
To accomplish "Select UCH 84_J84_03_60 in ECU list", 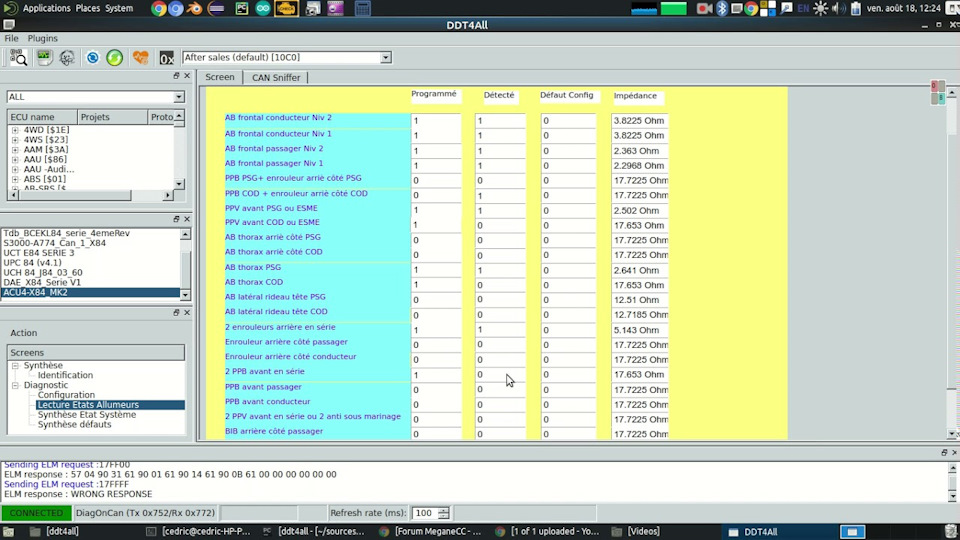I will pyautogui.click(x=43, y=272).
